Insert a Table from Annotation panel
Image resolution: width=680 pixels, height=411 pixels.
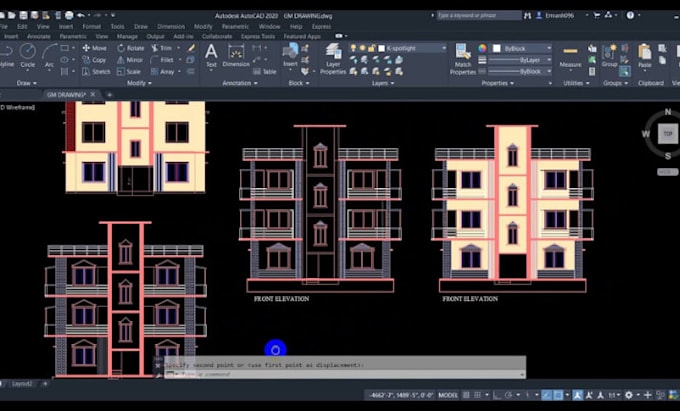pyautogui.click(x=265, y=72)
